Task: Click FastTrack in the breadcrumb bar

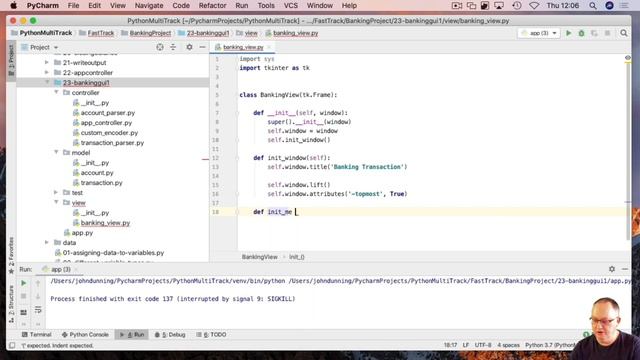Action: [x=101, y=33]
